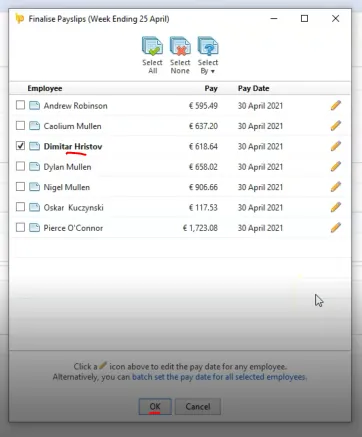Minimize the Finalise Payslips window
The height and width of the screenshot is (437, 362).
coord(274,18)
